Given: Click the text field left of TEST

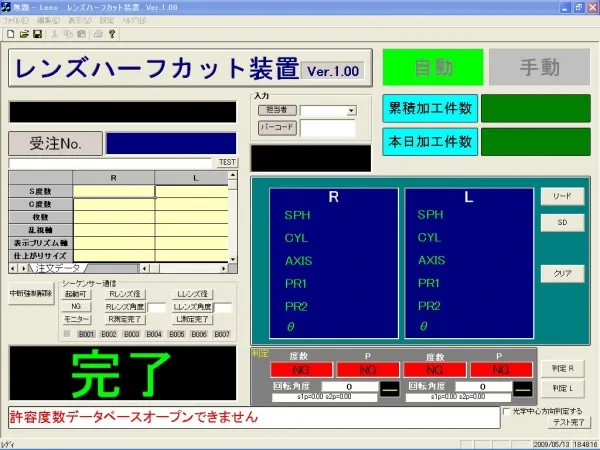Looking at the screenshot, I should pyautogui.click(x=110, y=163).
